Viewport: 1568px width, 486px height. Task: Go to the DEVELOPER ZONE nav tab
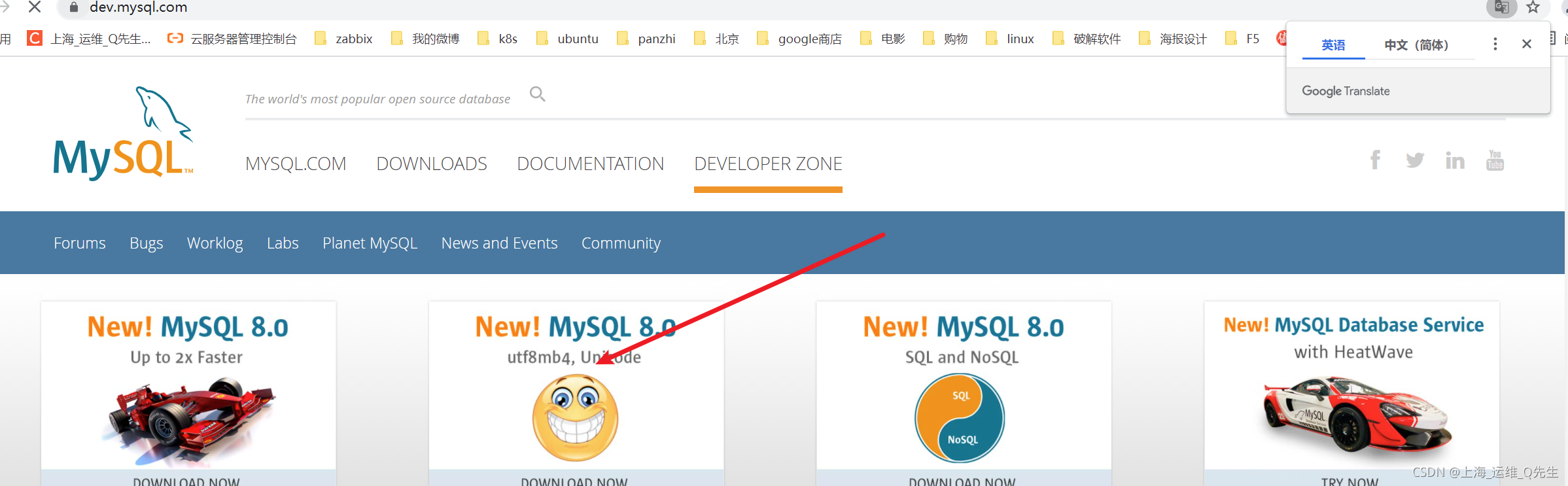pos(768,164)
